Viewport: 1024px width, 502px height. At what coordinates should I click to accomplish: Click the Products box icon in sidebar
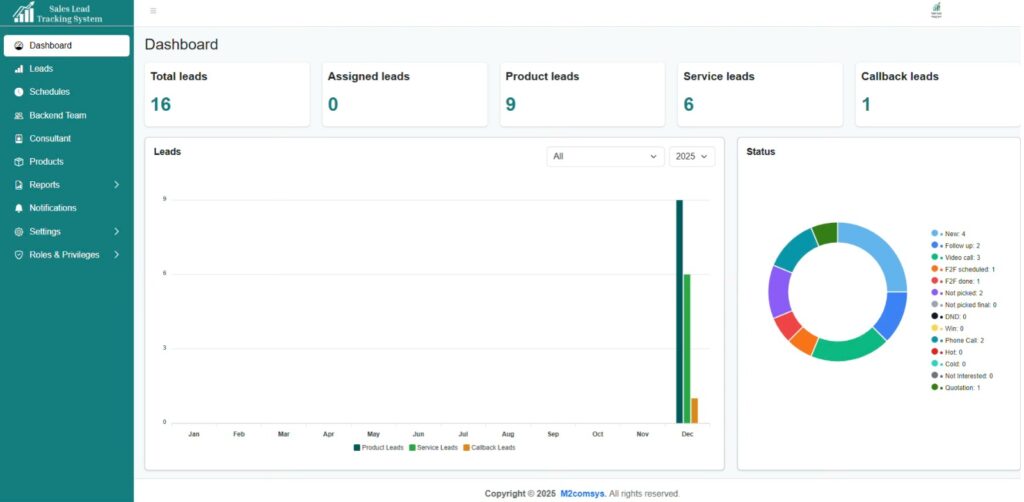coord(19,162)
